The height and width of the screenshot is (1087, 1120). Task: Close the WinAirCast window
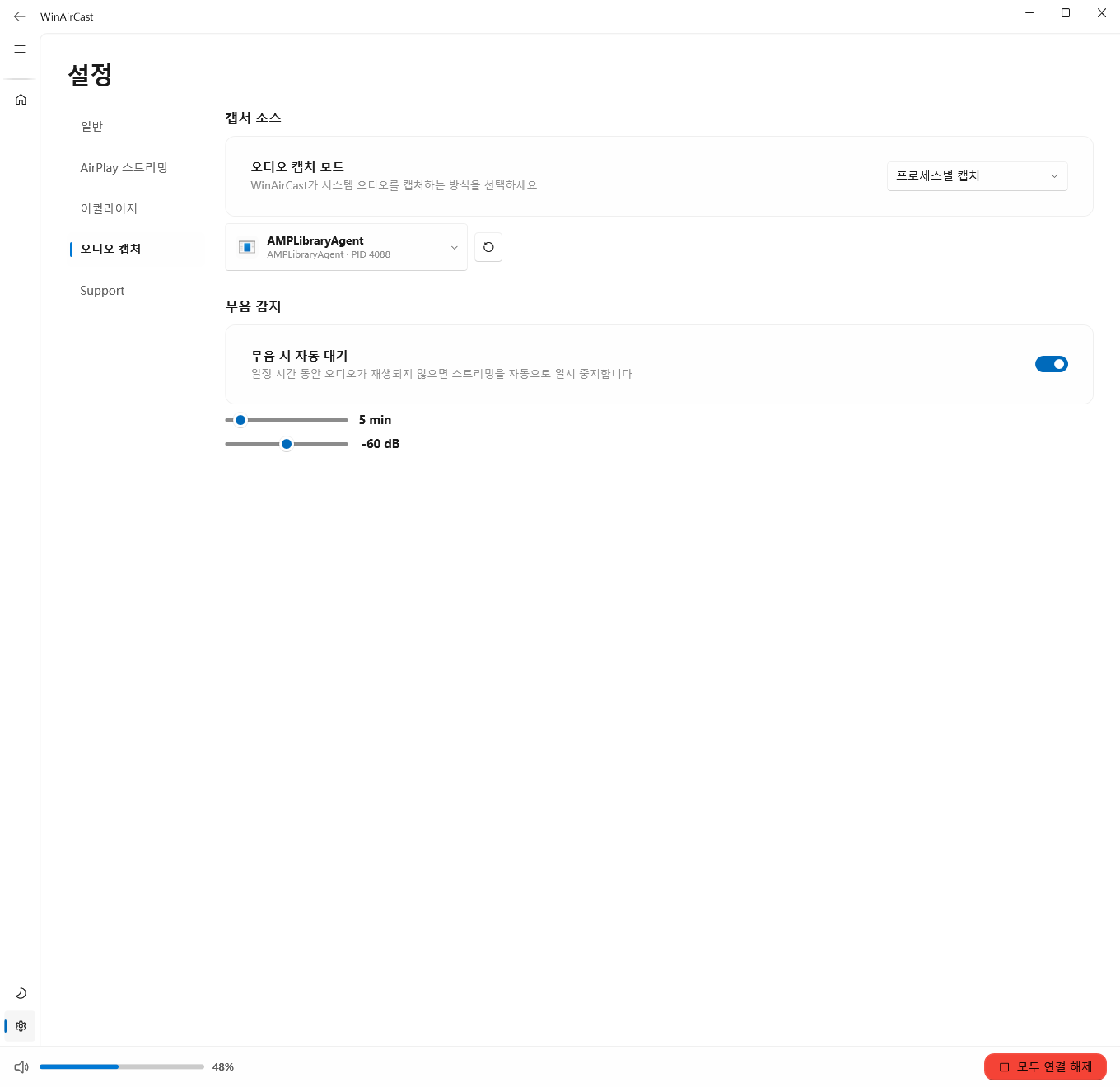[x=1102, y=13]
